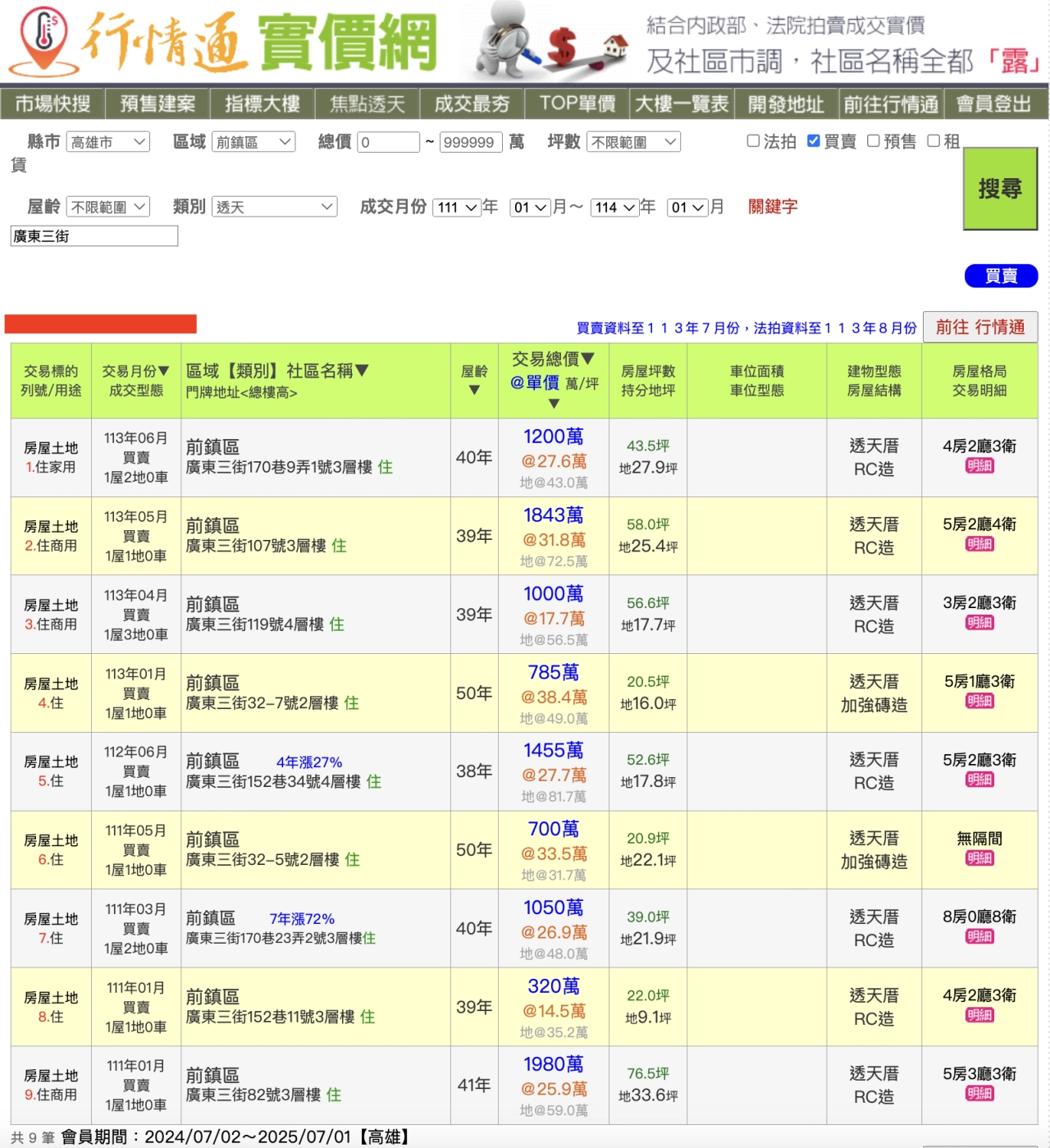Image resolution: width=1050 pixels, height=1148 pixels.
Task: Open 明細 details for 1843萬 listing
Action: [x=979, y=544]
